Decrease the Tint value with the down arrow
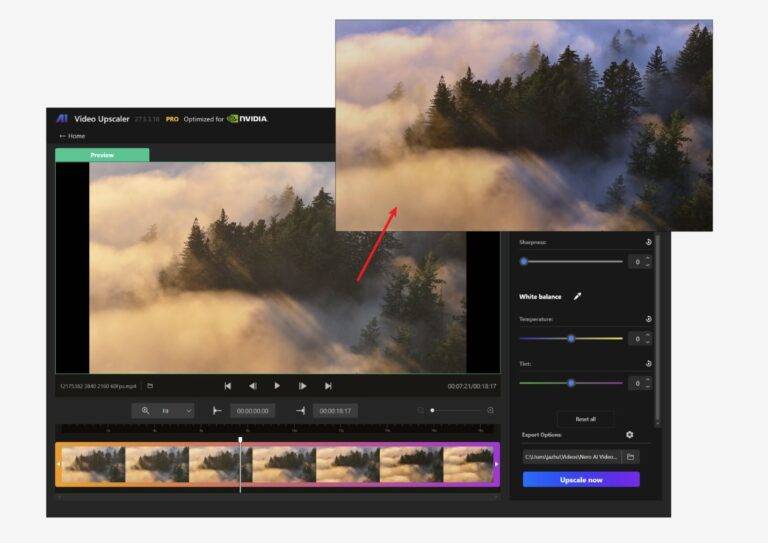Viewport: 768px width, 543px height. [x=647, y=386]
